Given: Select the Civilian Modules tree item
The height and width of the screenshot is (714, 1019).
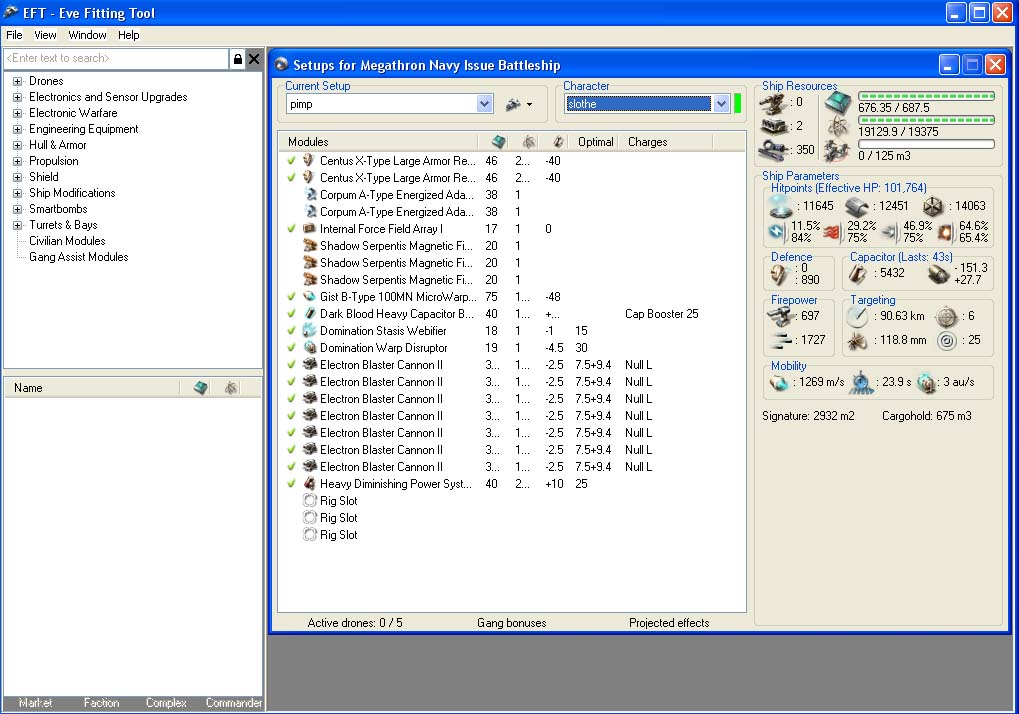Looking at the screenshot, I should [67, 241].
